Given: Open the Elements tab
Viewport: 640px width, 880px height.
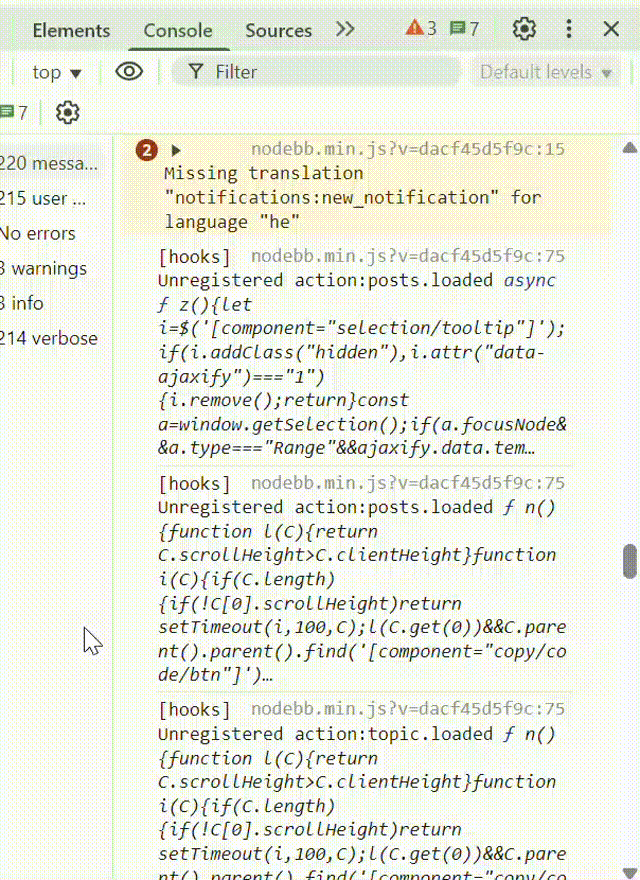Looking at the screenshot, I should [x=71, y=30].
